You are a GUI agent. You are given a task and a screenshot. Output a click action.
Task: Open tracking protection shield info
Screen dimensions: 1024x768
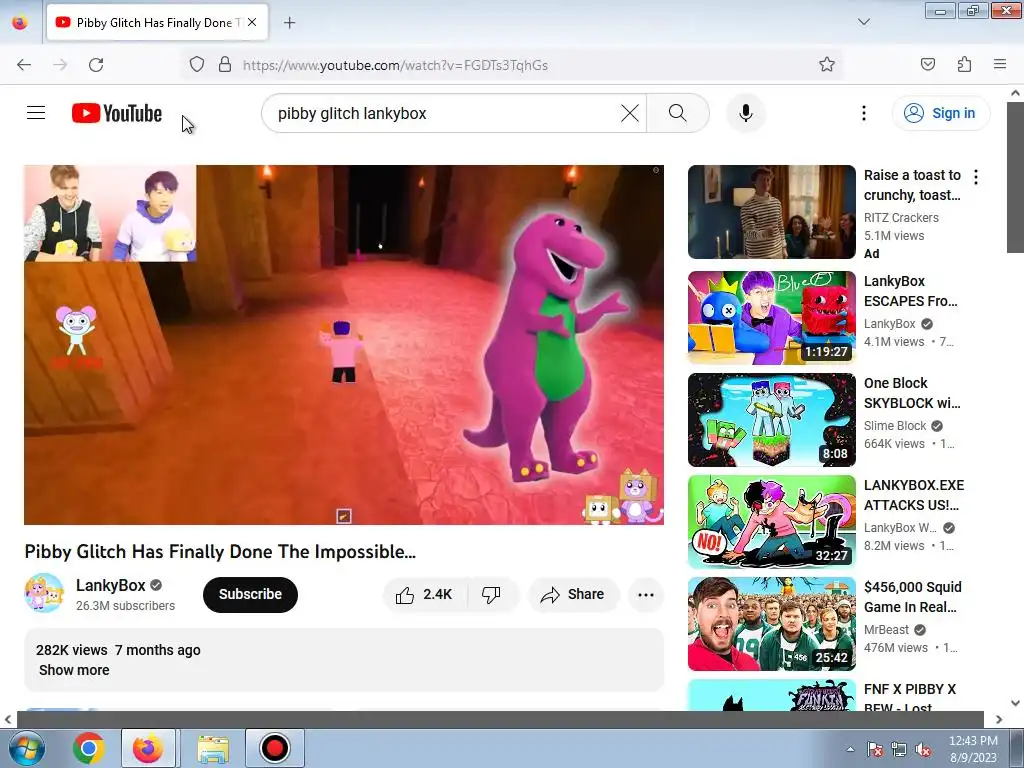(x=197, y=65)
